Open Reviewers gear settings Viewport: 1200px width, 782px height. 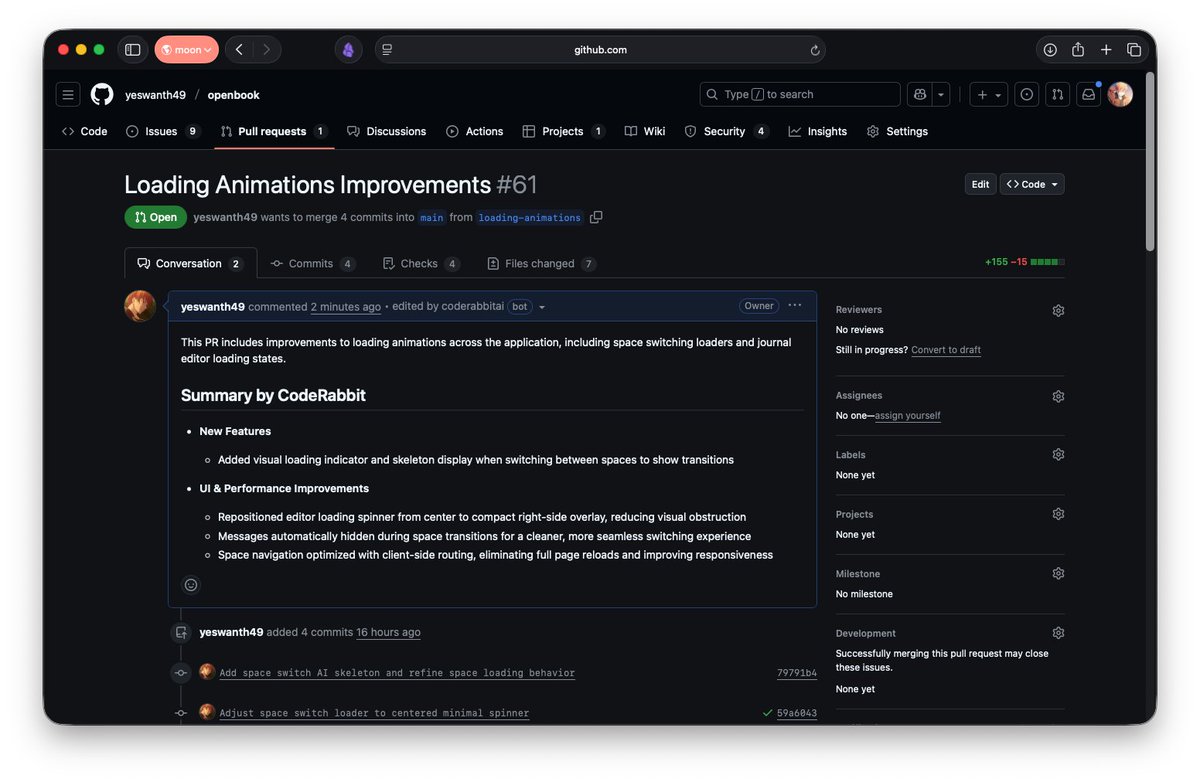(1058, 311)
